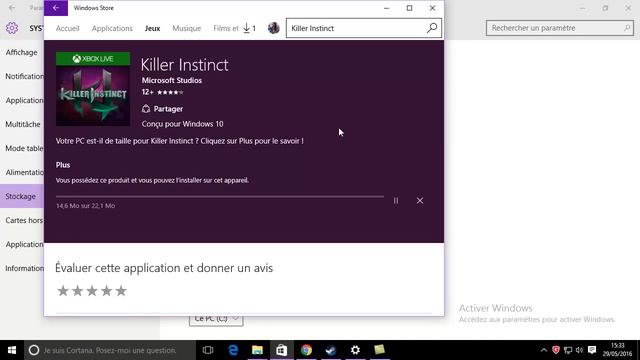
Task: Click 'Rechercher un paramètre' search field
Action: coord(560,28)
